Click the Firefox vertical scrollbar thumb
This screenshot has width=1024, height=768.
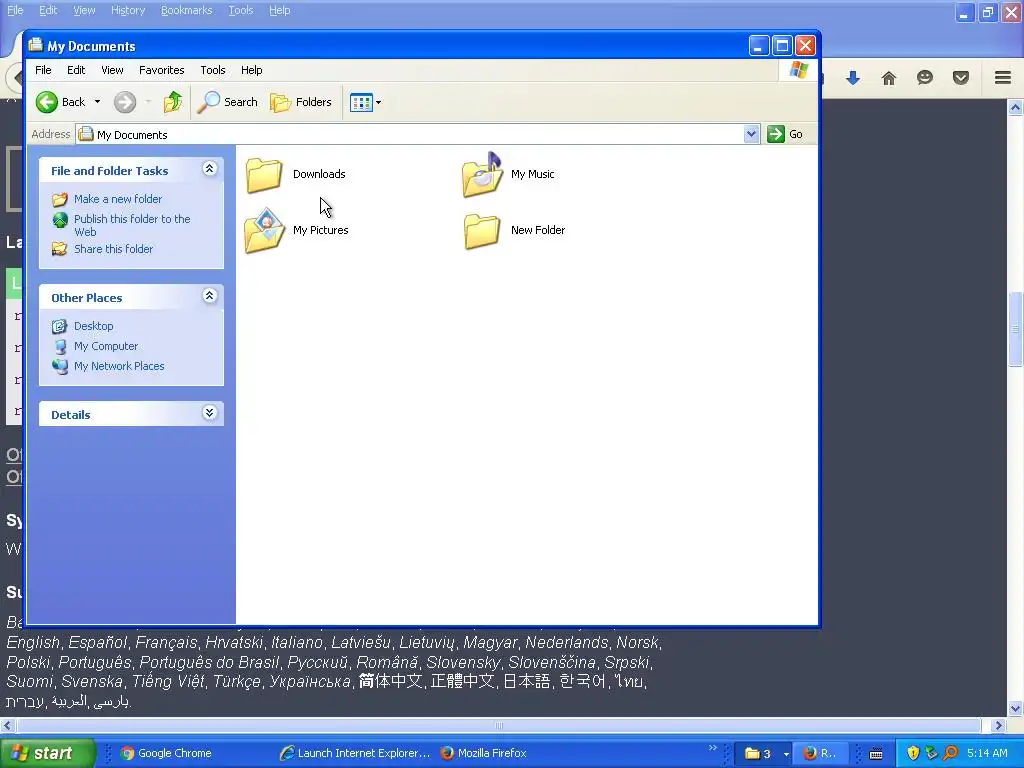pyautogui.click(x=1015, y=329)
